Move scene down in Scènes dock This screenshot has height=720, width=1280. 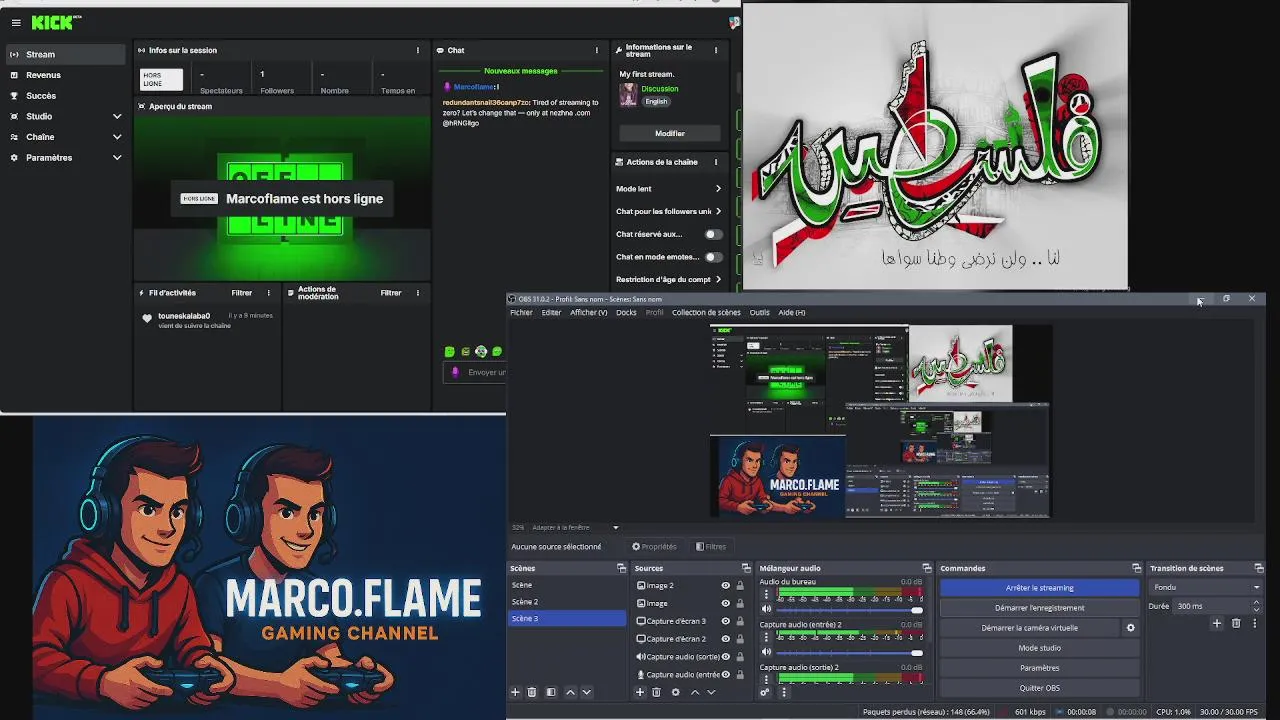point(587,692)
